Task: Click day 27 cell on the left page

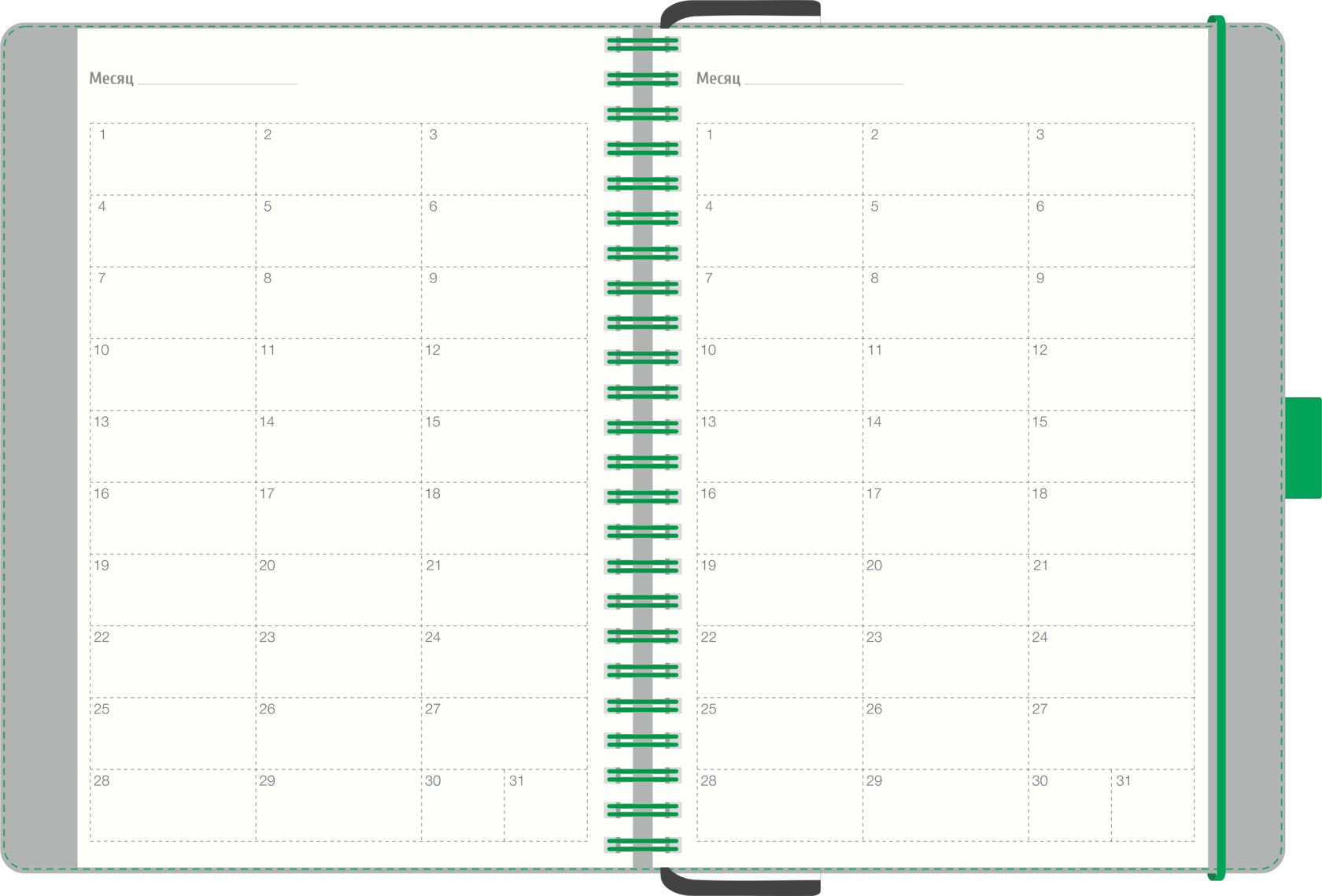Action: pos(504,733)
